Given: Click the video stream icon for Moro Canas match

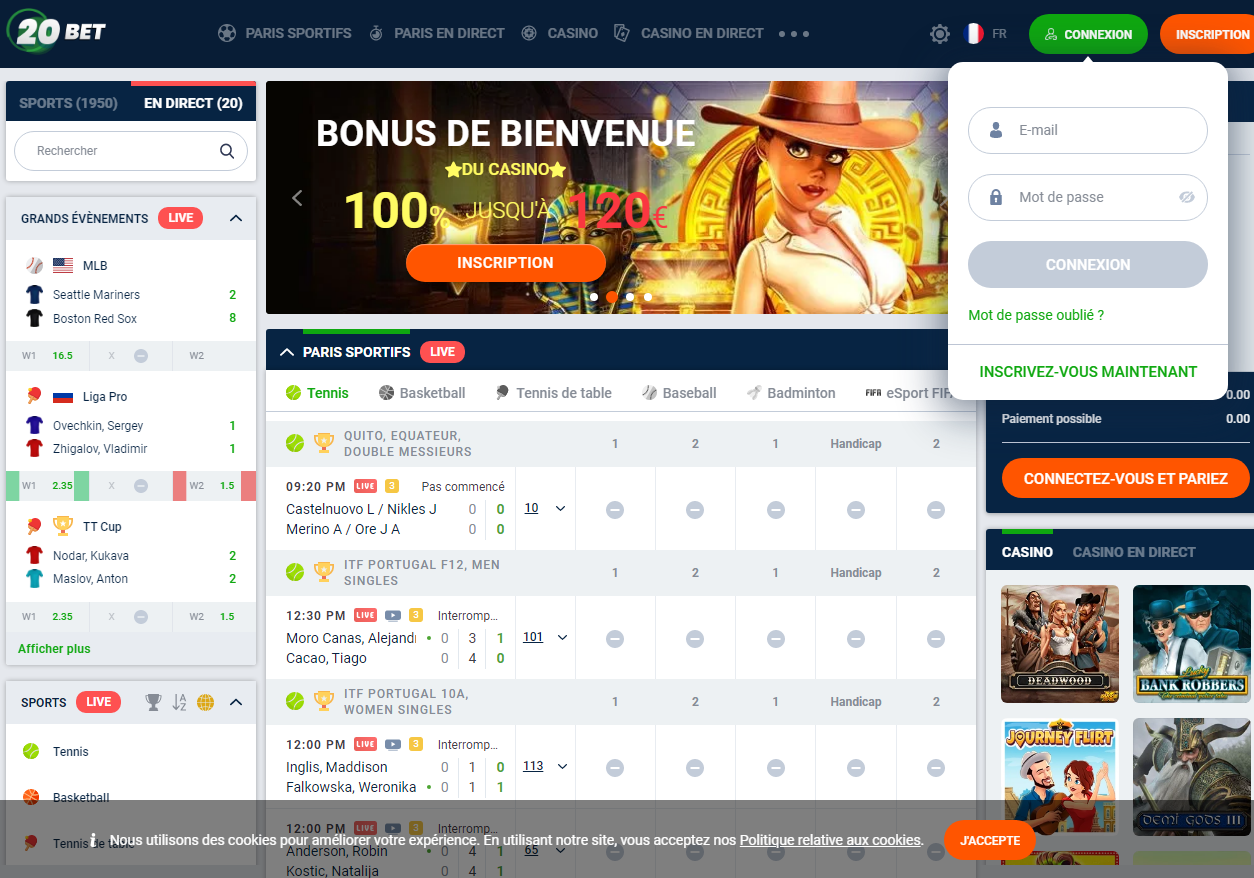Looking at the screenshot, I should pyautogui.click(x=394, y=615).
